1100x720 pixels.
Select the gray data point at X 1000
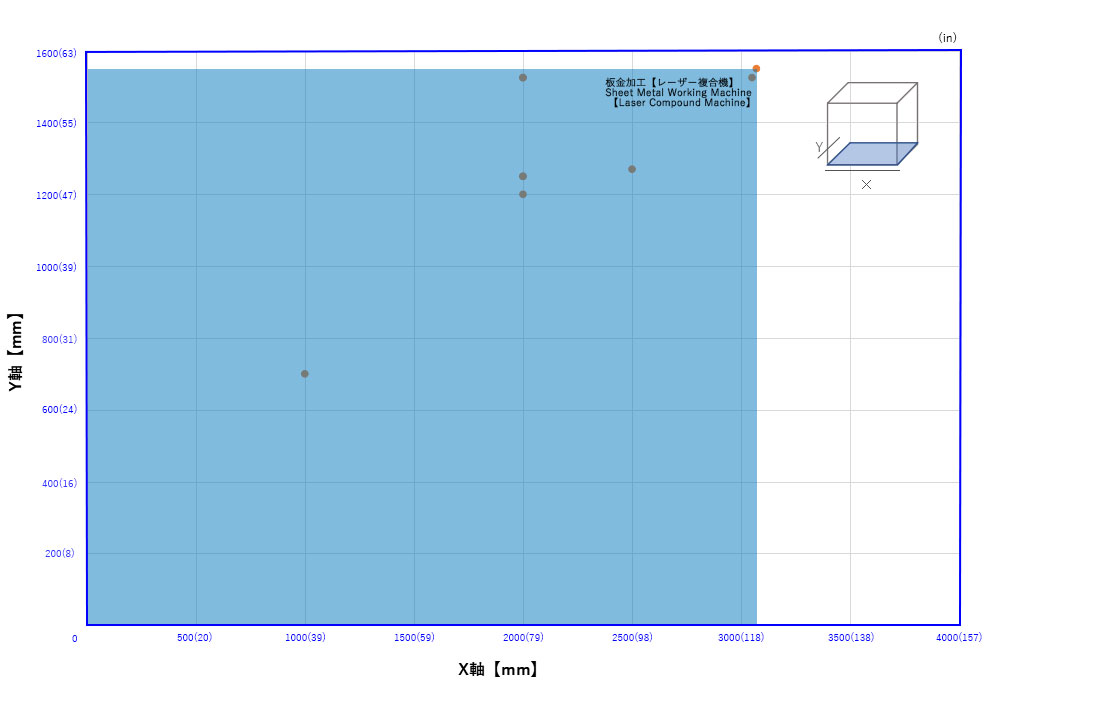point(305,374)
